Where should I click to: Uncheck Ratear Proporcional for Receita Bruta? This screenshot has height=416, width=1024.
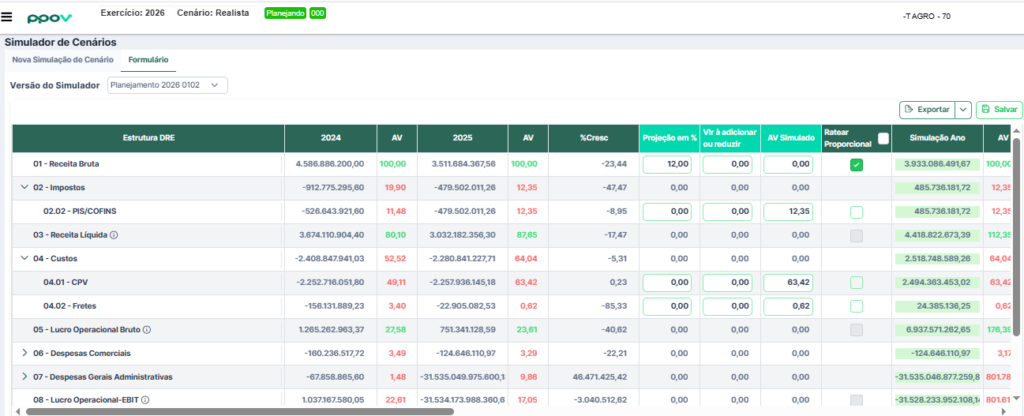856,164
